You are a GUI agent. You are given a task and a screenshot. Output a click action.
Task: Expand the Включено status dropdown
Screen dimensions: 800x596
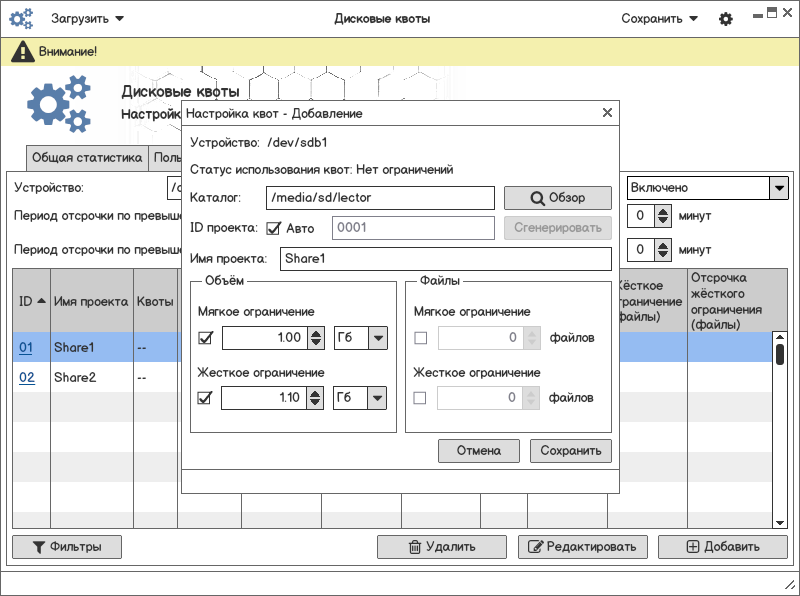778,188
